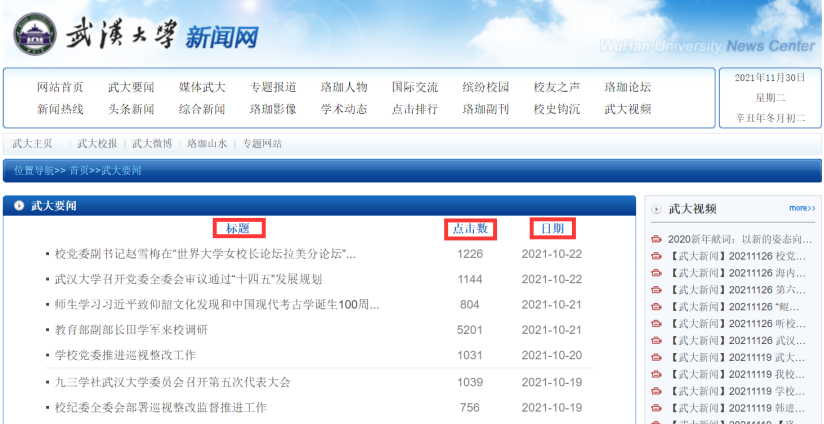Go to 网站首页 in the navigation menu
The width and height of the screenshot is (824, 424).
coord(60,87)
